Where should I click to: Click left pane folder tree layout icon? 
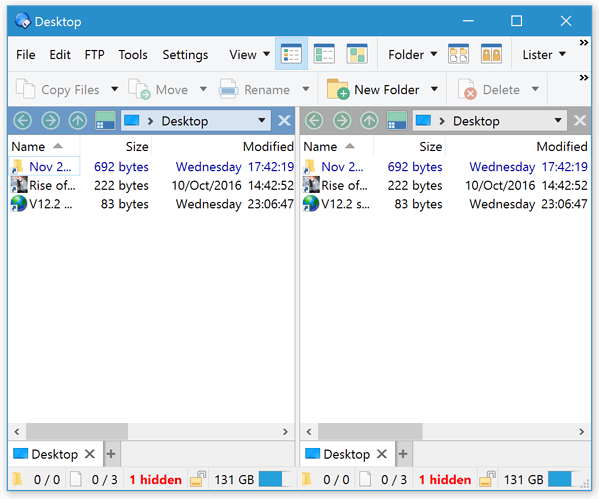[x=105, y=121]
